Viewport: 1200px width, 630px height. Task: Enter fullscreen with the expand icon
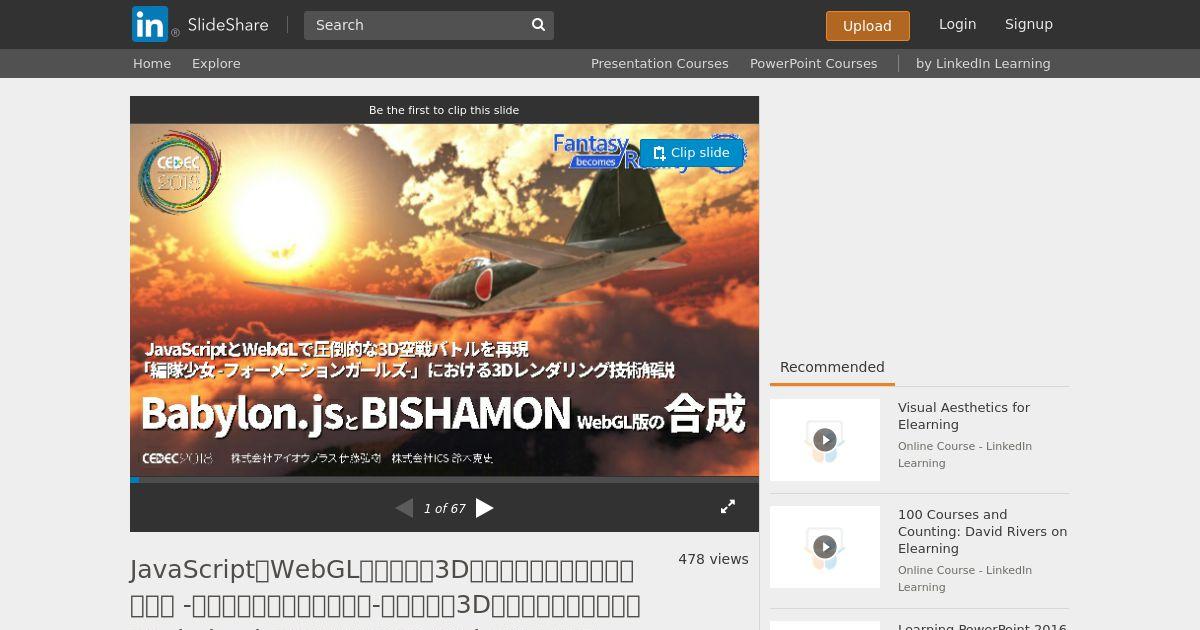[728, 507]
